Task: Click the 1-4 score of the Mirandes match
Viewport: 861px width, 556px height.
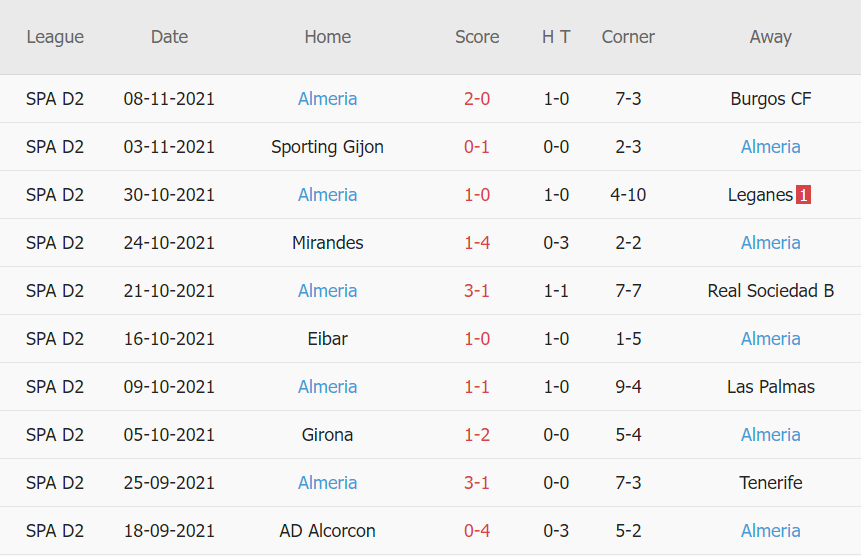Action: coord(477,243)
